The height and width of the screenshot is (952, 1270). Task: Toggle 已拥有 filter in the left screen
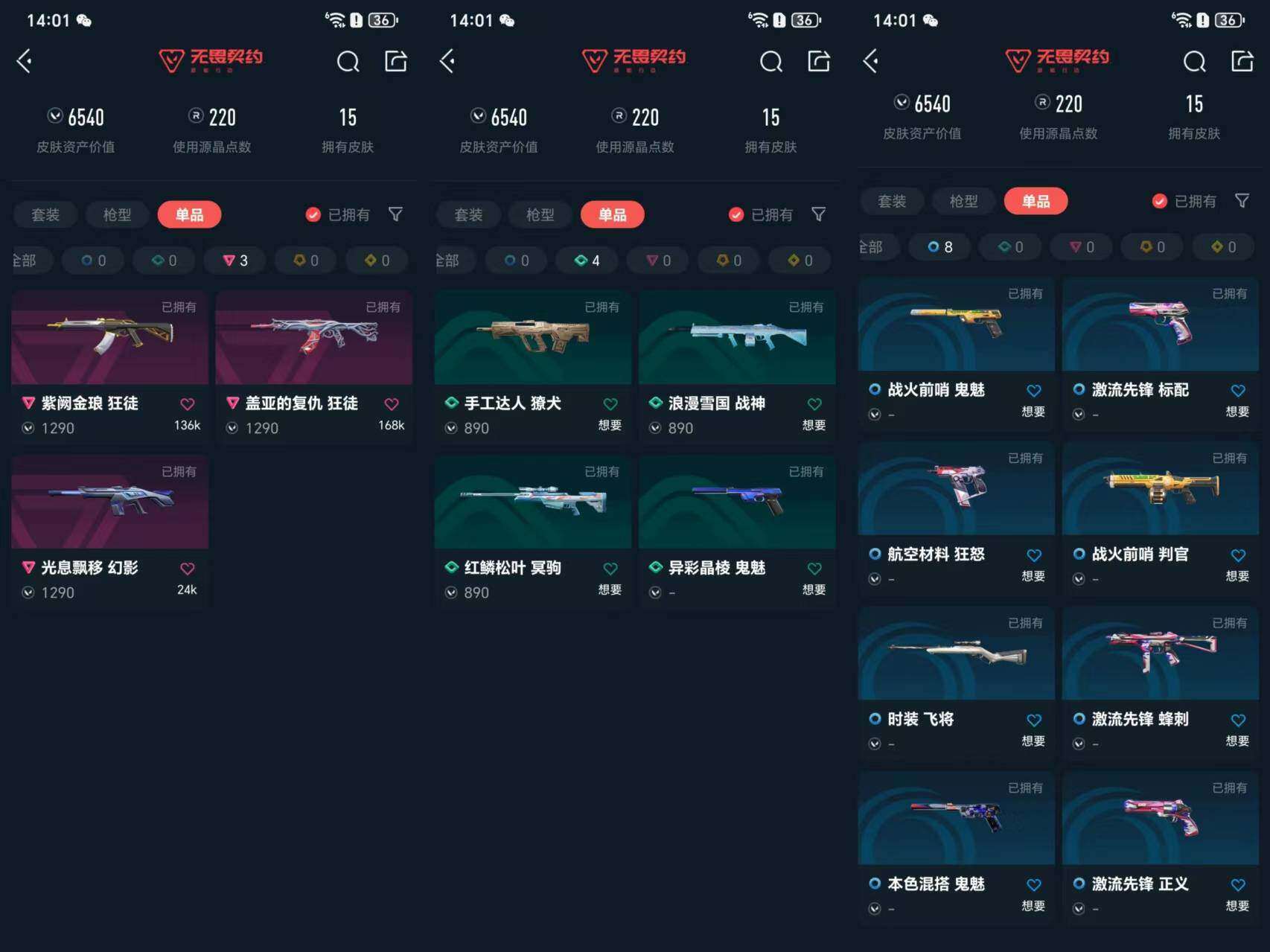[338, 214]
